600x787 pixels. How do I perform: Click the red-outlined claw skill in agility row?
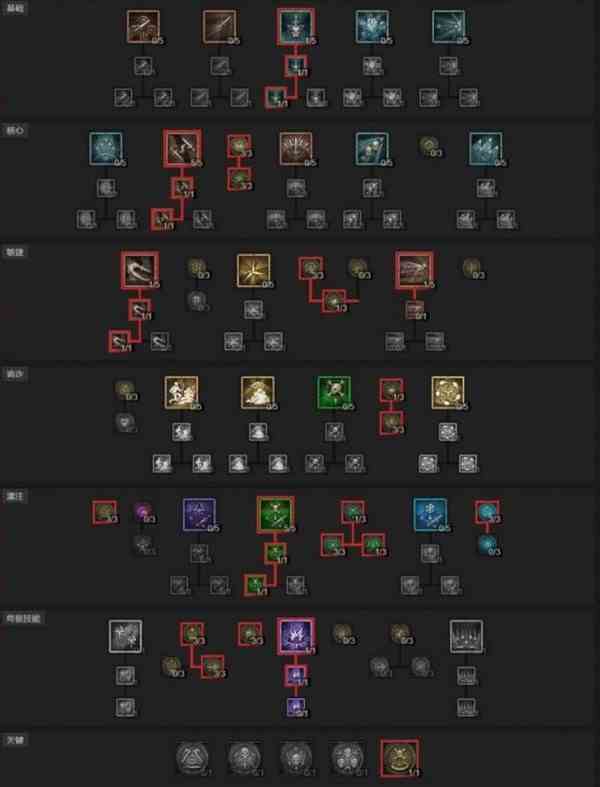click(140, 271)
